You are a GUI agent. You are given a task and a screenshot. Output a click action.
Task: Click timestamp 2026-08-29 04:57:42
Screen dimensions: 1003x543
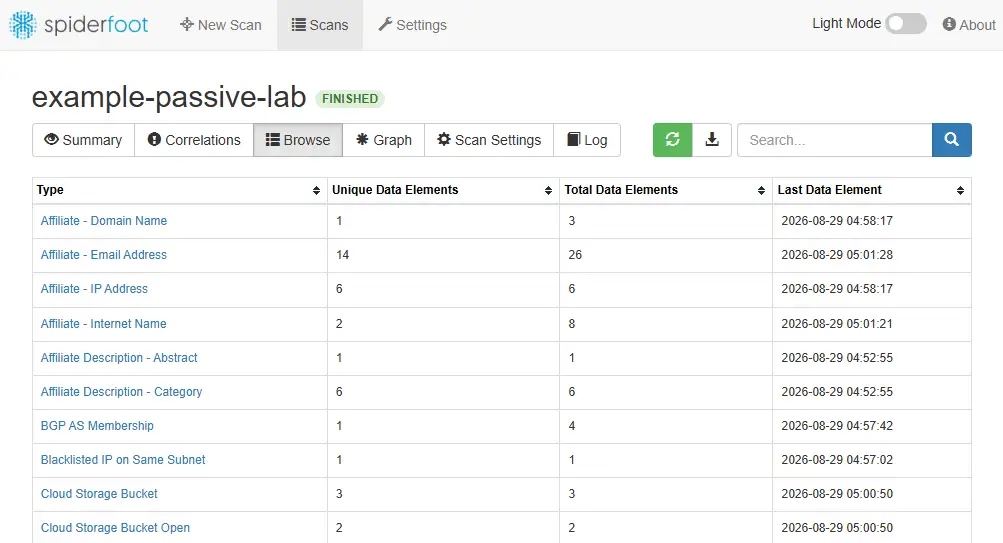pyautogui.click(x=837, y=425)
